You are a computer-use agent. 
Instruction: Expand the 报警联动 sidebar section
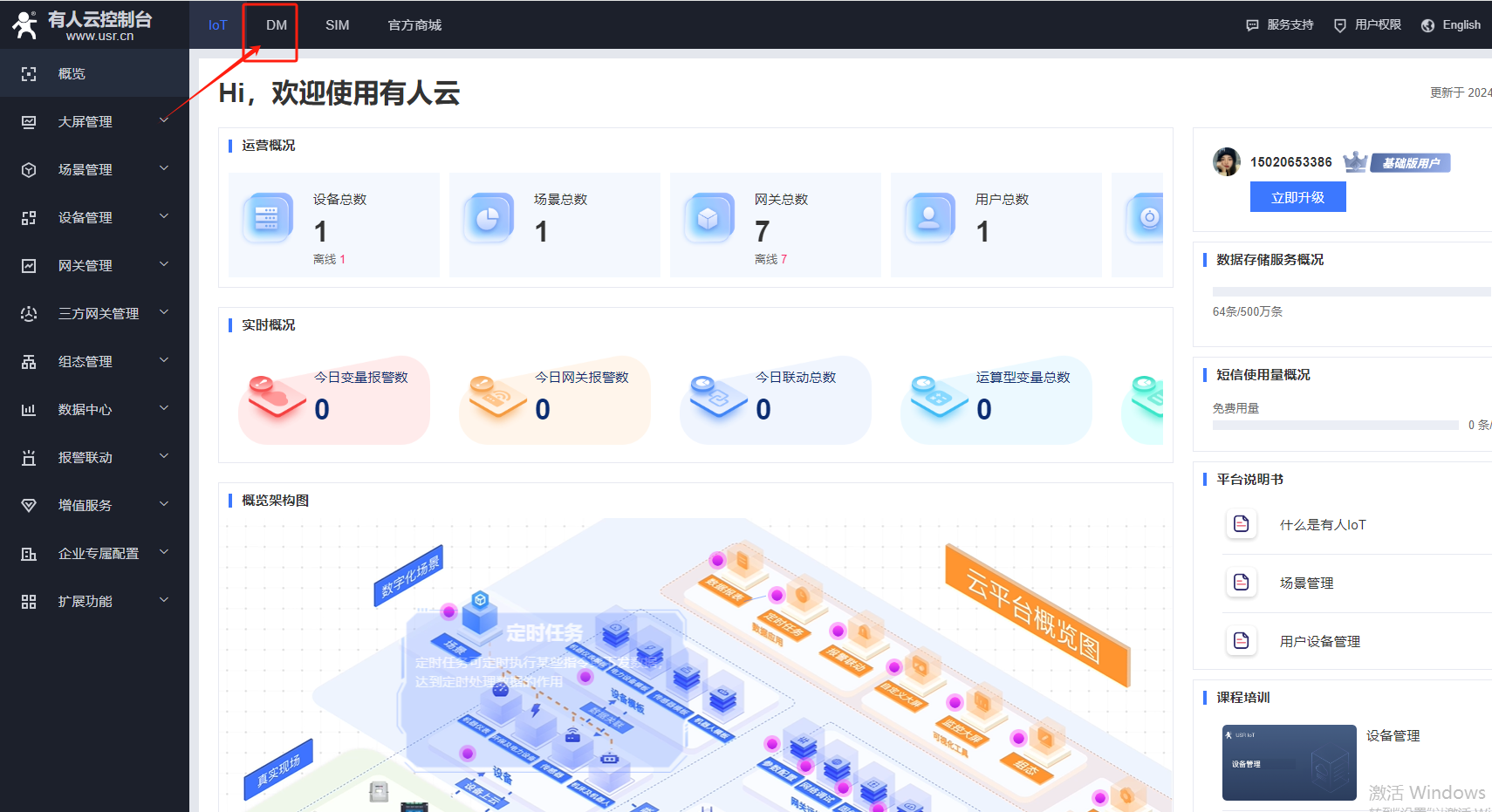[x=164, y=456]
